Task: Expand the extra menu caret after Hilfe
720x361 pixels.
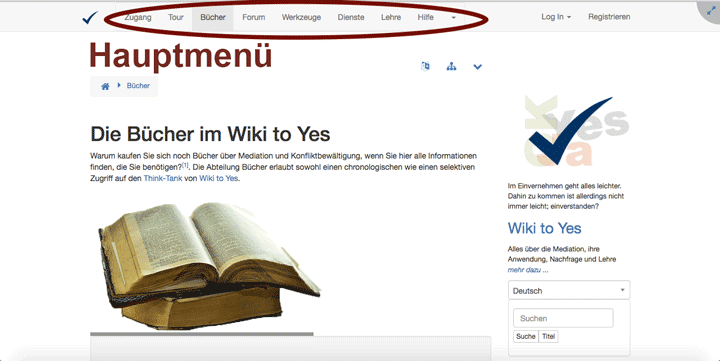Action: coord(453,17)
